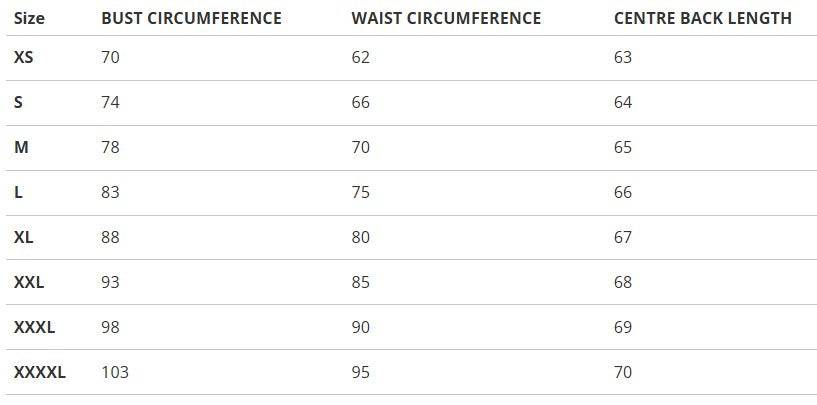Screen dimensions: 817x405
Task: Click centre back length 68 for XXL
Action: coord(623,282)
